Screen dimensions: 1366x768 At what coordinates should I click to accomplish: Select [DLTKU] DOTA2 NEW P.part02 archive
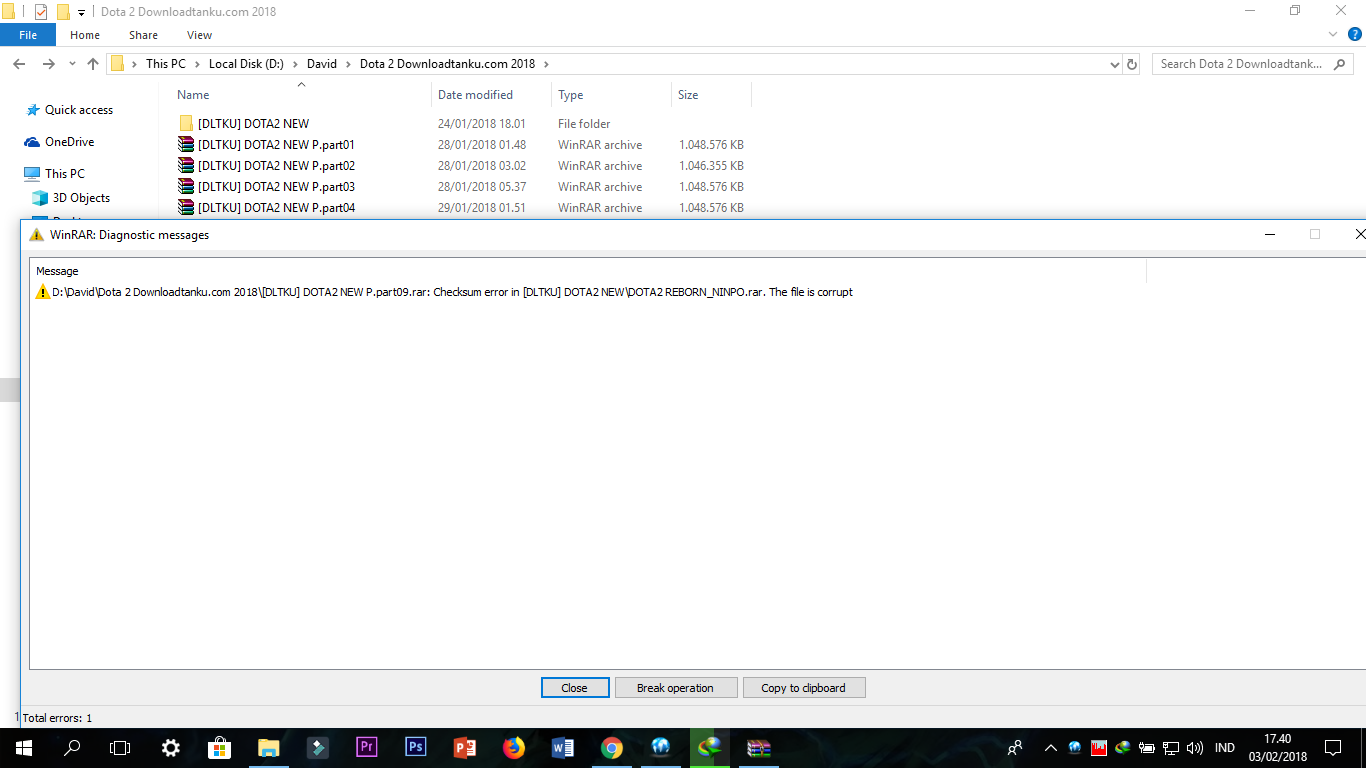[x=276, y=166]
